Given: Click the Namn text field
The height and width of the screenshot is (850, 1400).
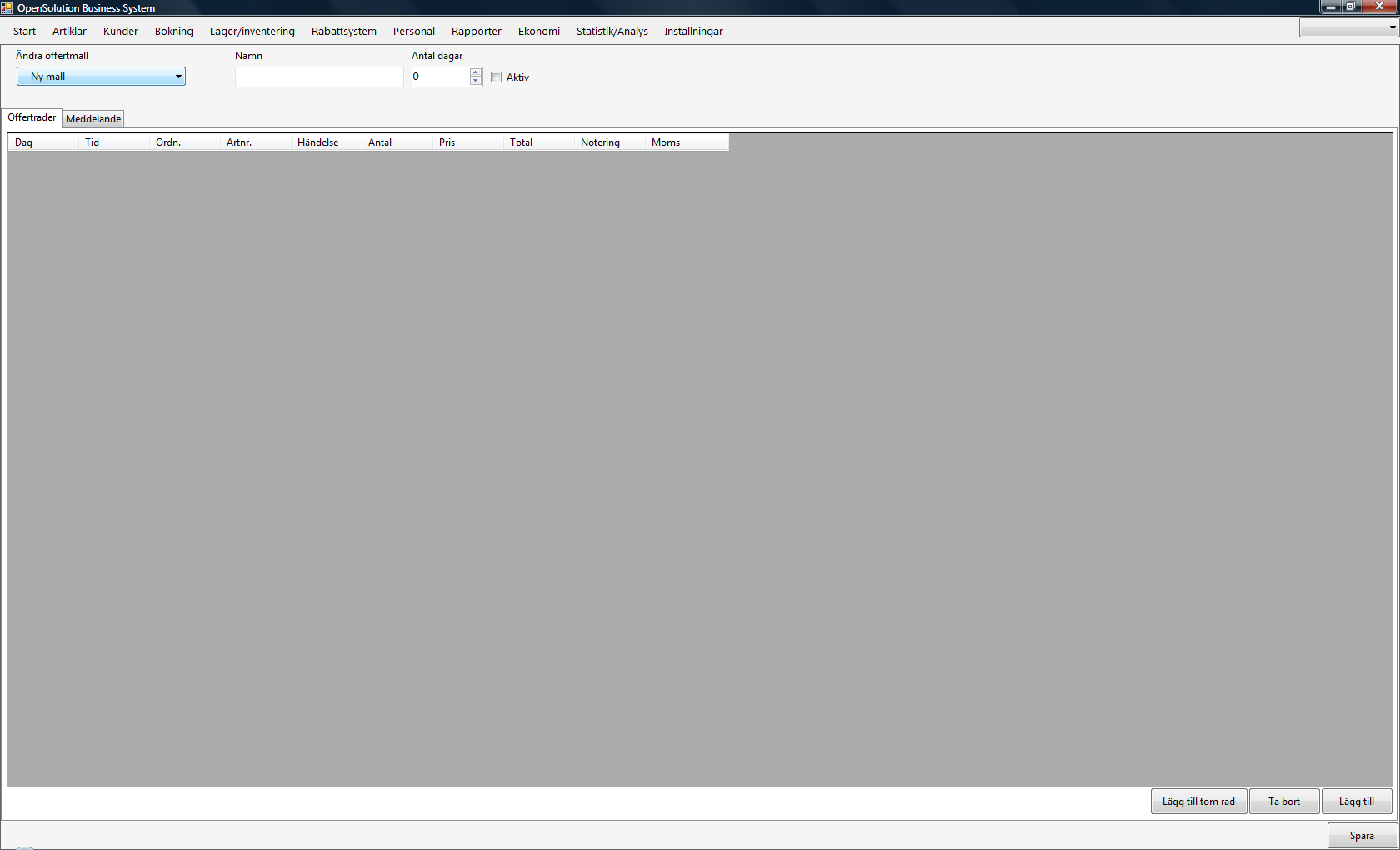Looking at the screenshot, I should [319, 77].
